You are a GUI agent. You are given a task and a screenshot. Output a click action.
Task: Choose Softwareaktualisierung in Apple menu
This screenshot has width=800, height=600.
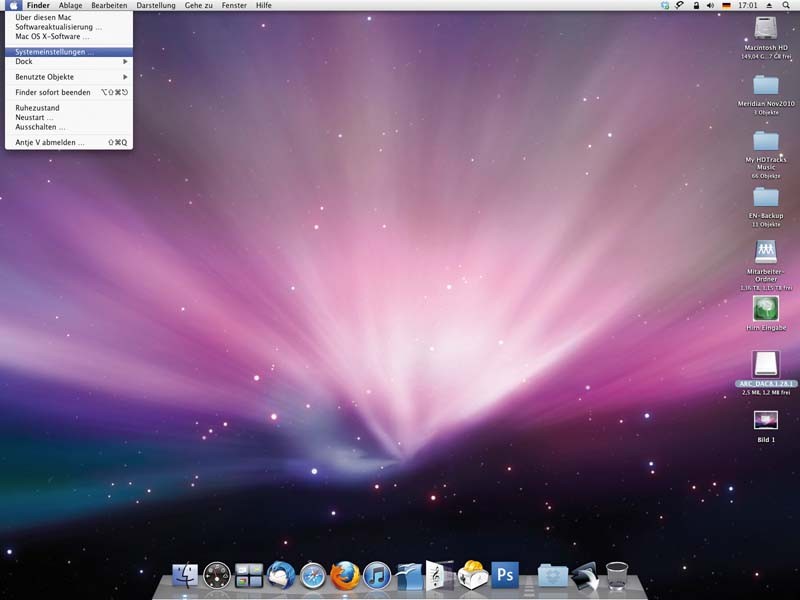pos(69,27)
